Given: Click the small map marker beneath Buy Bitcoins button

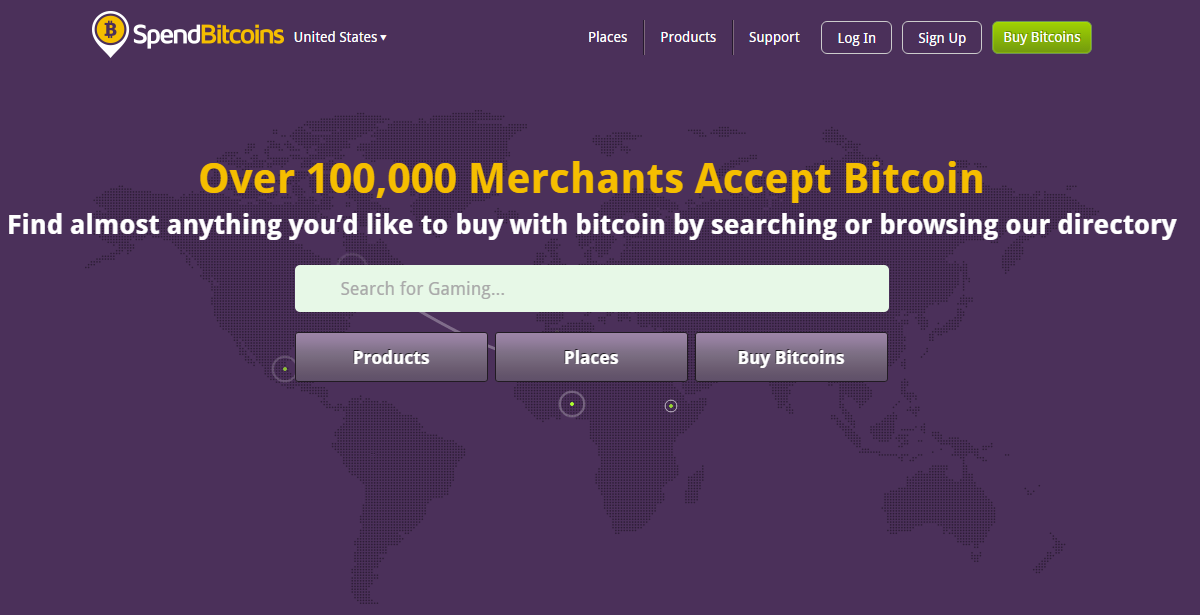Looking at the screenshot, I should (671, 406).
